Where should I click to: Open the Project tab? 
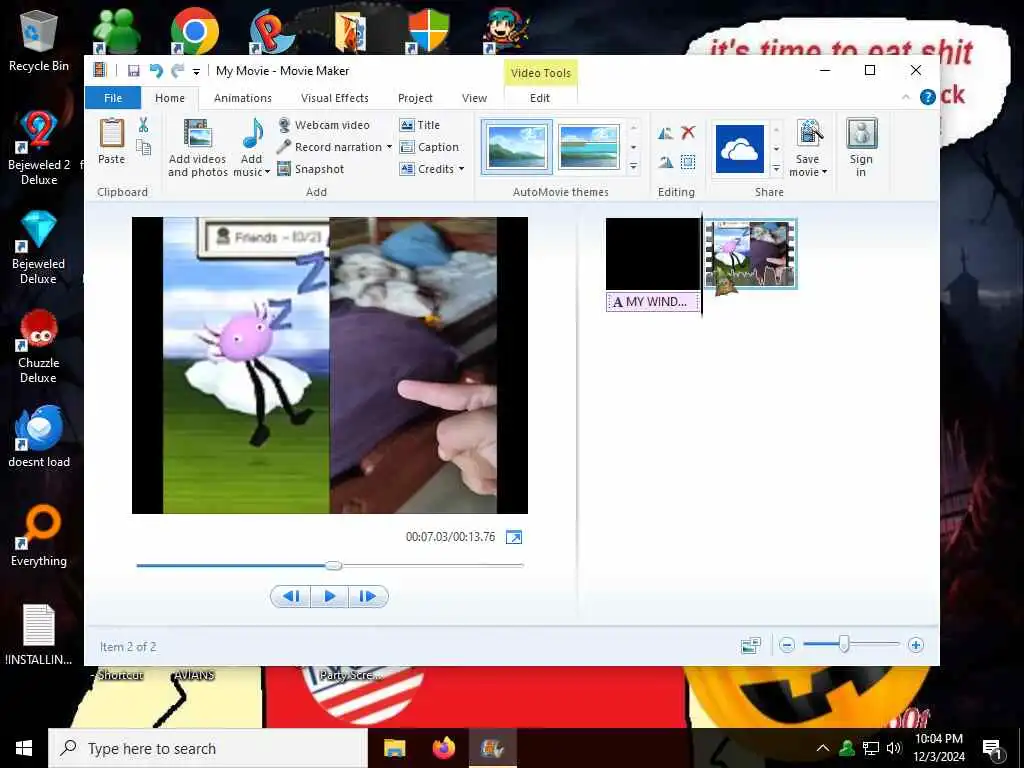click(x=415, y=98)
